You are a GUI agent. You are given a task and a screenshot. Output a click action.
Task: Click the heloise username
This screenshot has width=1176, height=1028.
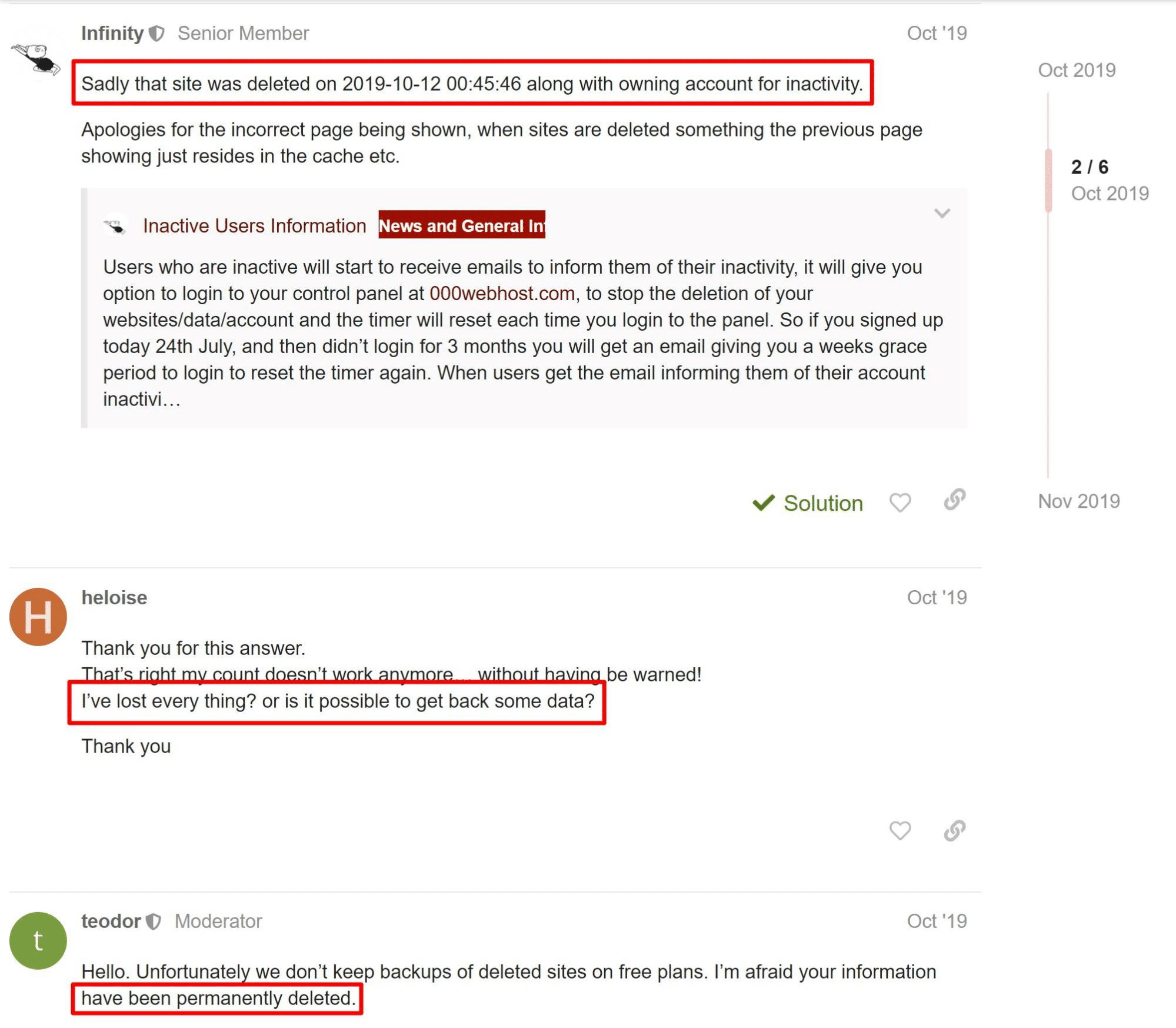114,598
